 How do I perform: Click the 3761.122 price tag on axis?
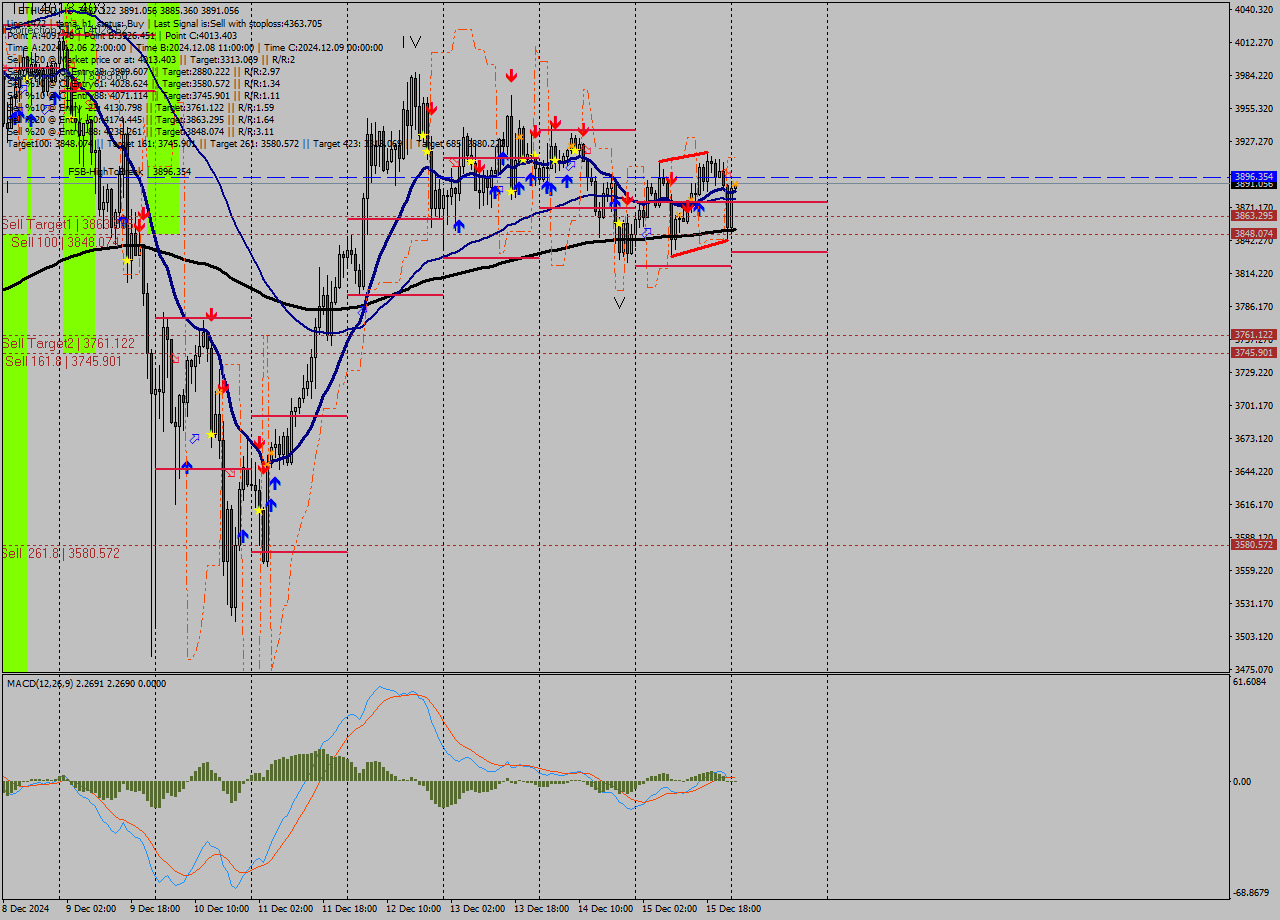(x=1253, y=335)
